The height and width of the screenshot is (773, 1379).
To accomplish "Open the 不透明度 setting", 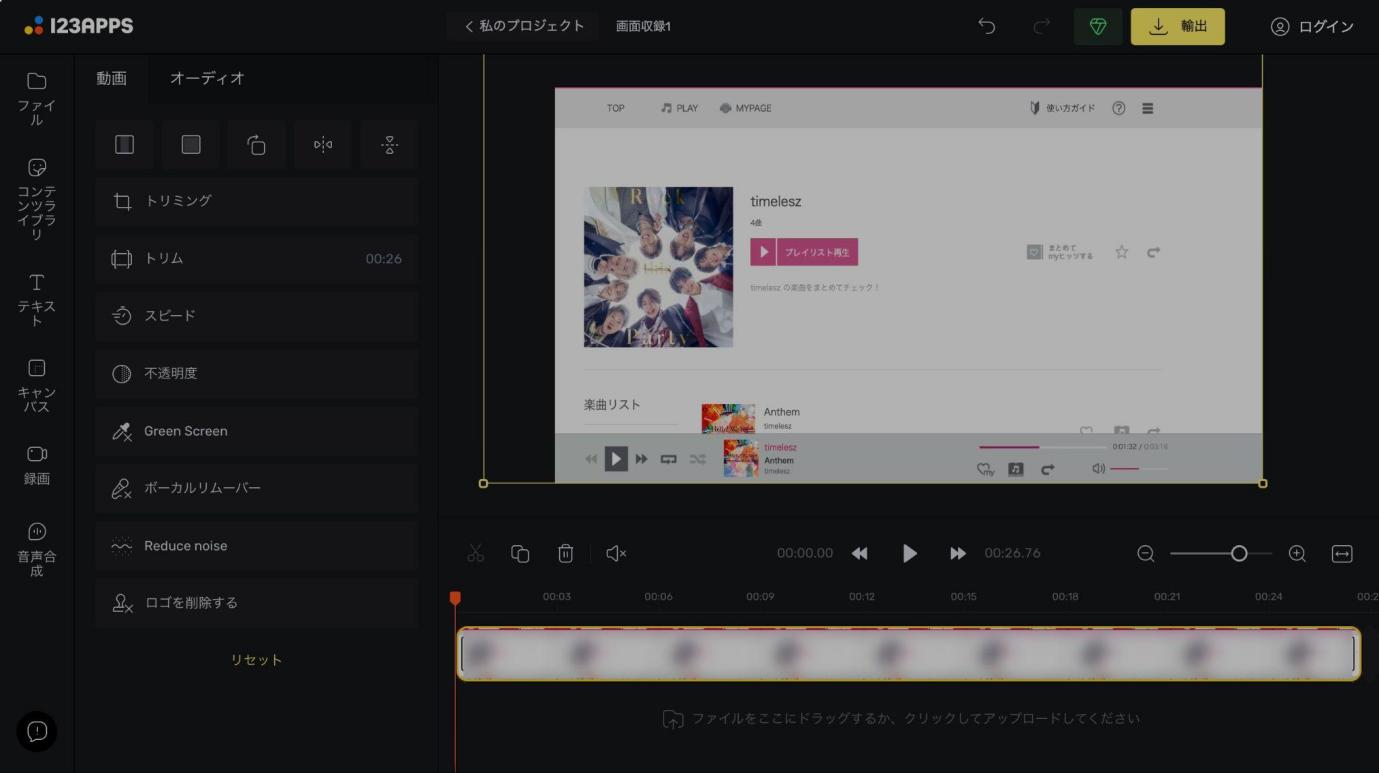I will (257, 374).
